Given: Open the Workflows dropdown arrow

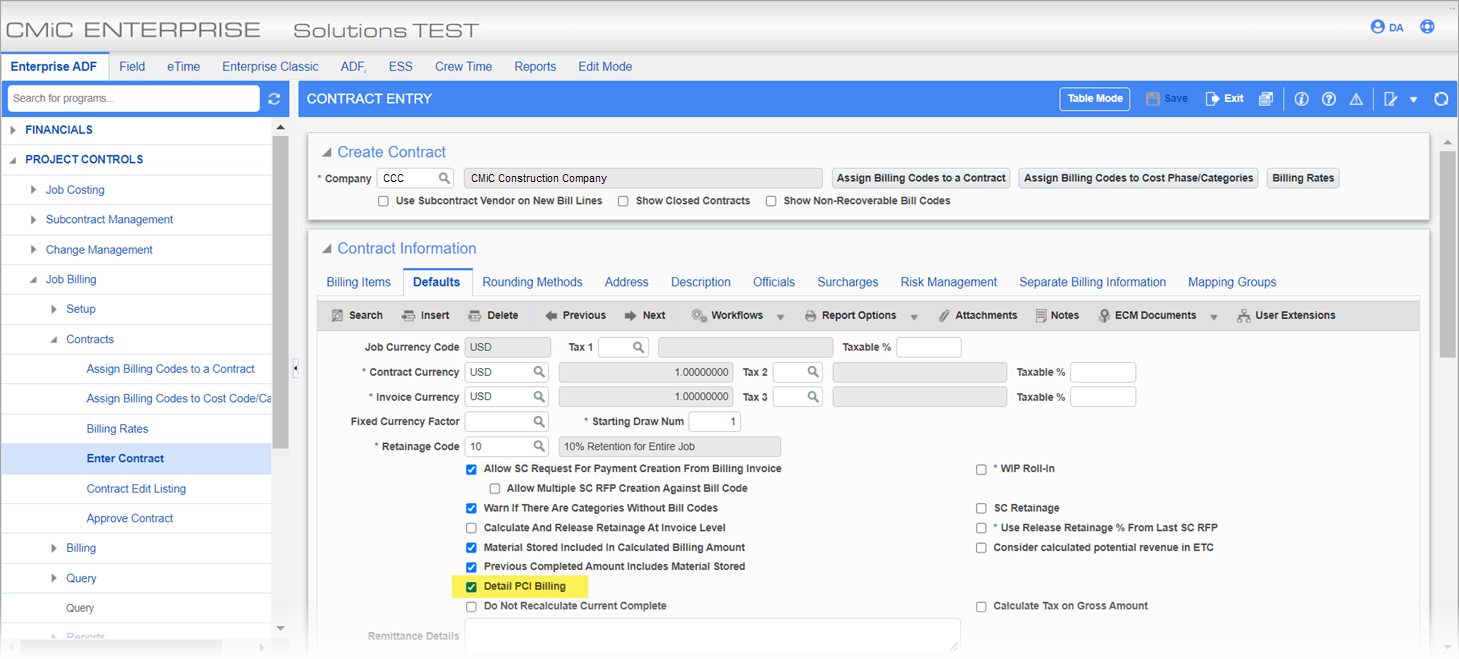Looking at the screenshot, I should 782,316.
